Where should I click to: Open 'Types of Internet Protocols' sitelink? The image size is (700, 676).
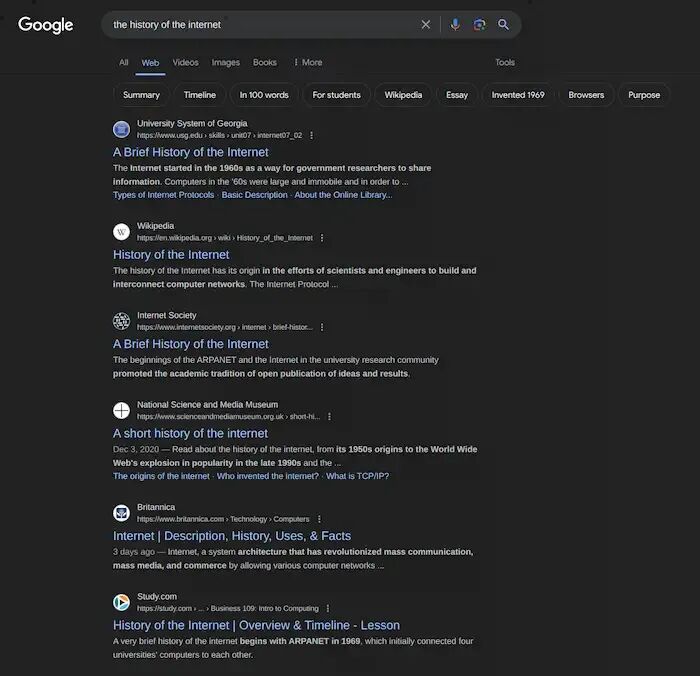tap(163, 195)
